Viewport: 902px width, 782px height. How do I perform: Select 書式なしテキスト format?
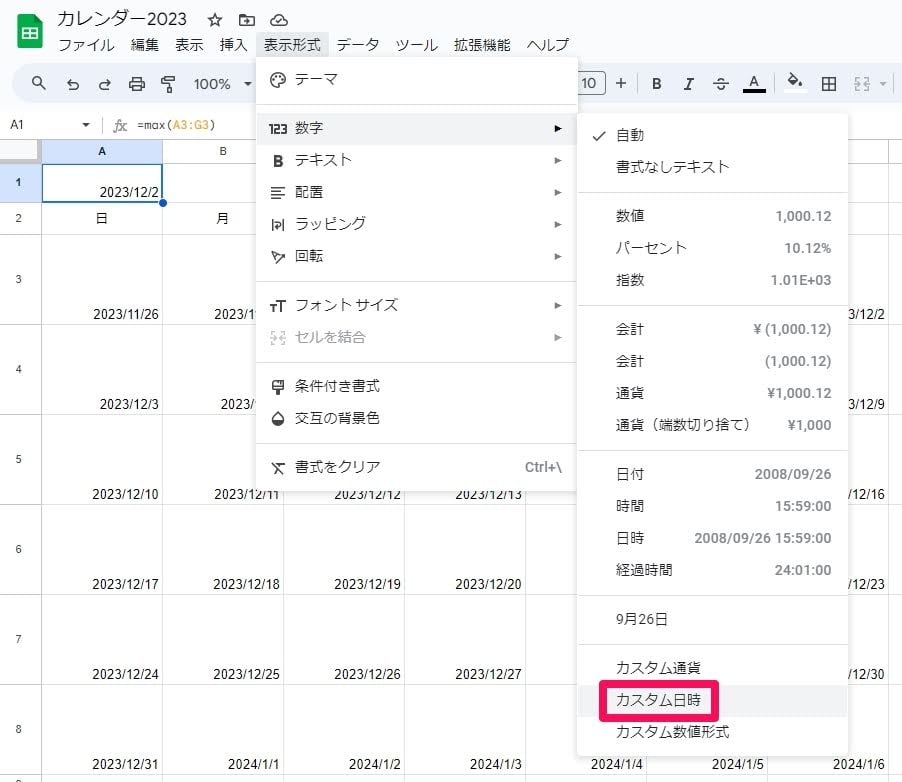[x=712, y=167]
